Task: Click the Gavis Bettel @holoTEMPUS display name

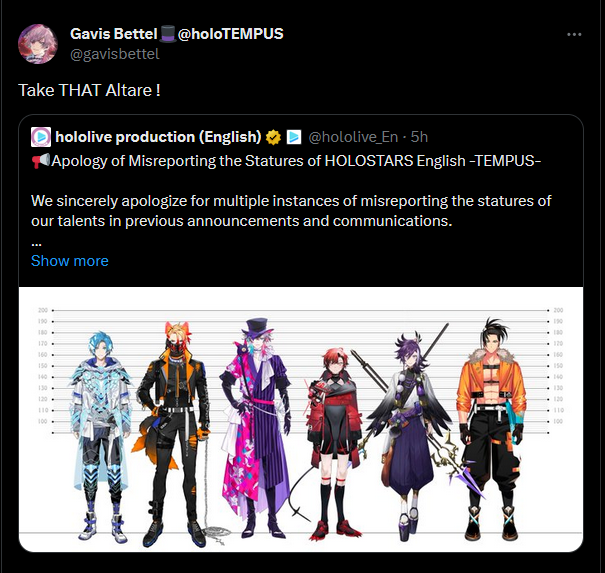Action: [177, 34]
